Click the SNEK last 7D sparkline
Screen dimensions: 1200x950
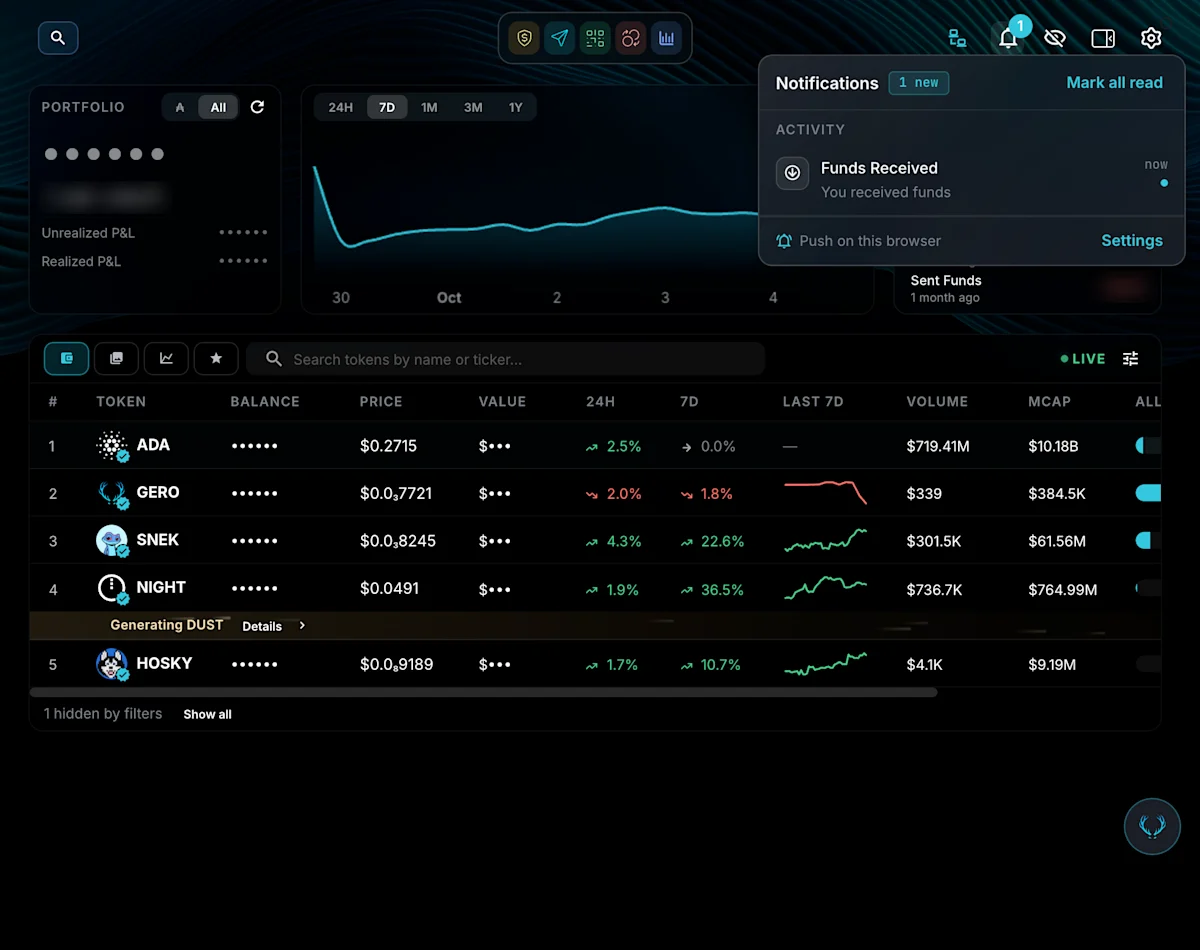coord(826,541)
